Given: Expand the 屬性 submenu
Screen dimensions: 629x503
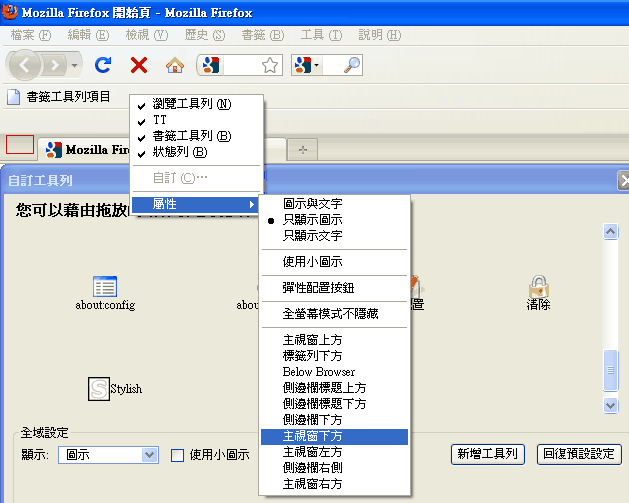Looking at the screenshot, I should pyautogui.click(x=196, y=204).
